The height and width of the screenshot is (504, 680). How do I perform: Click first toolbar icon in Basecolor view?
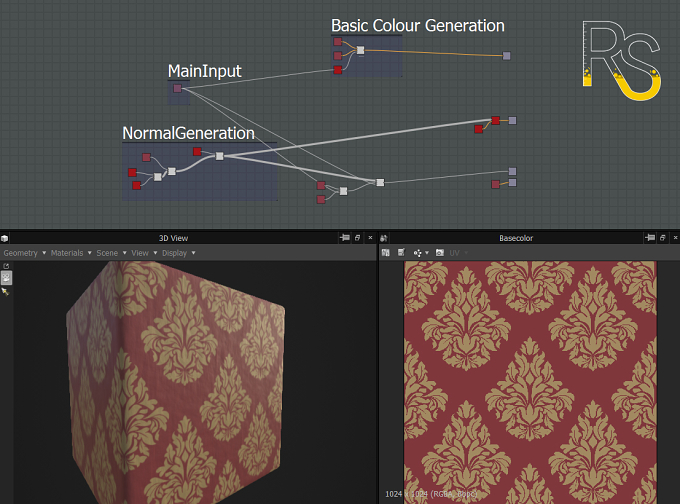(386, 253)
